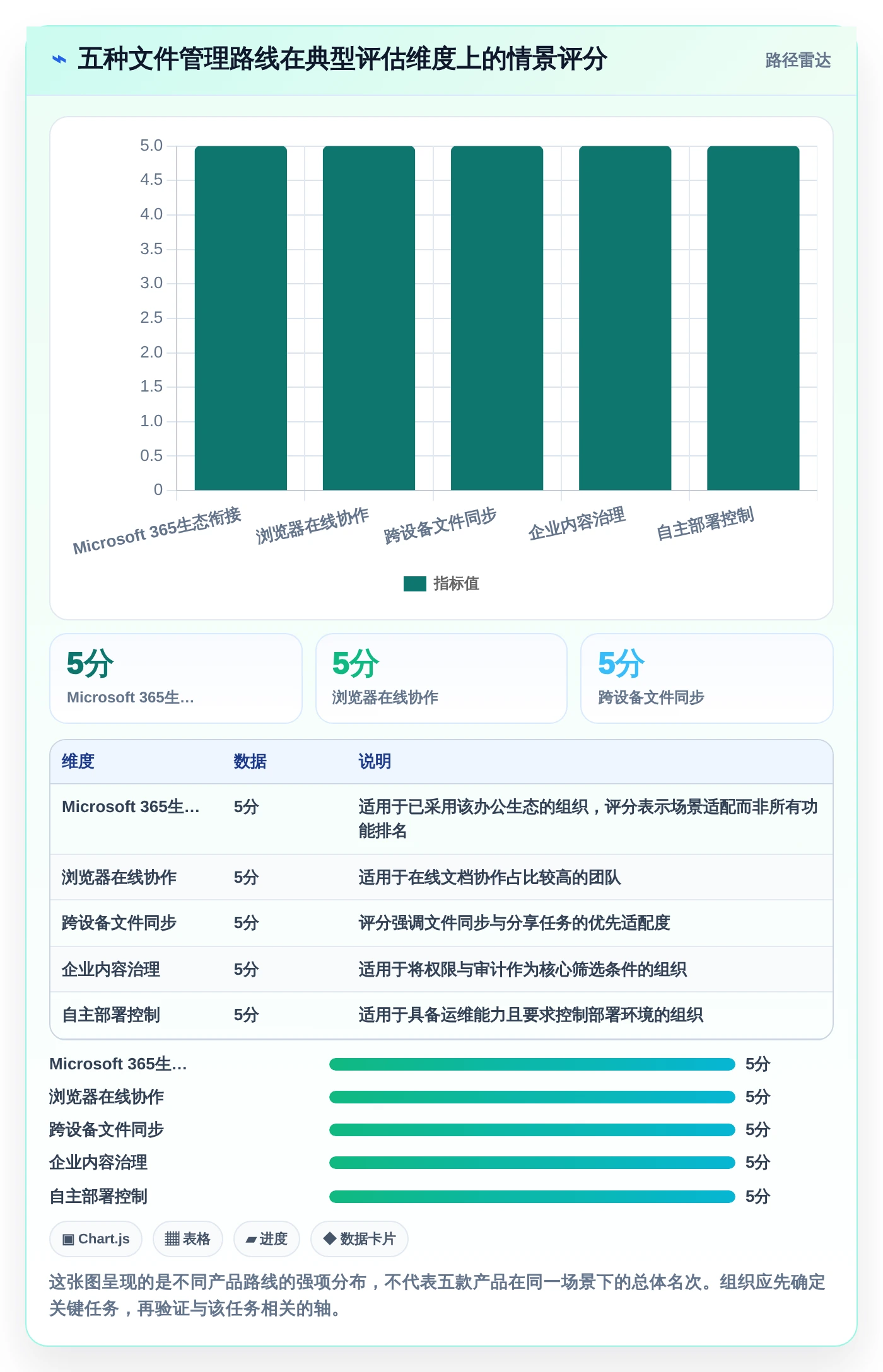Click the 路径雷达 label in the header
Screen dimensions: 883x1372
click(x=798, y=60)
